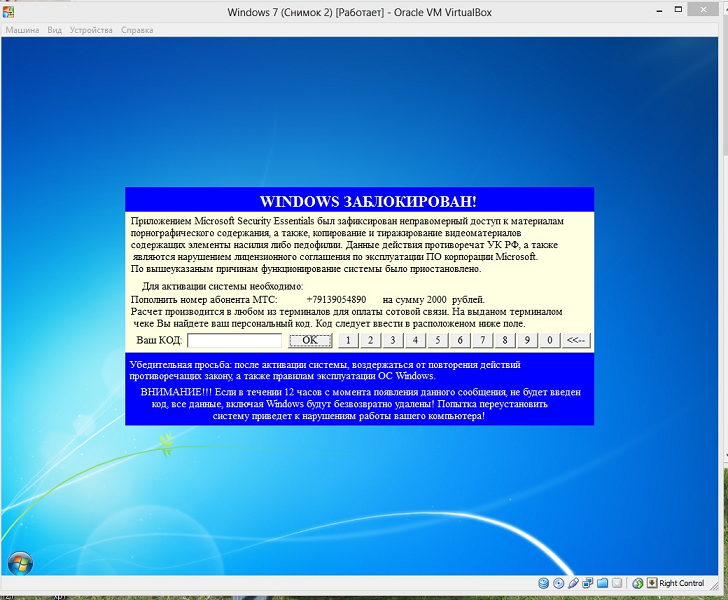Click the Ваш КОД input field
728x600 pixels.
[x=234, y=340]
